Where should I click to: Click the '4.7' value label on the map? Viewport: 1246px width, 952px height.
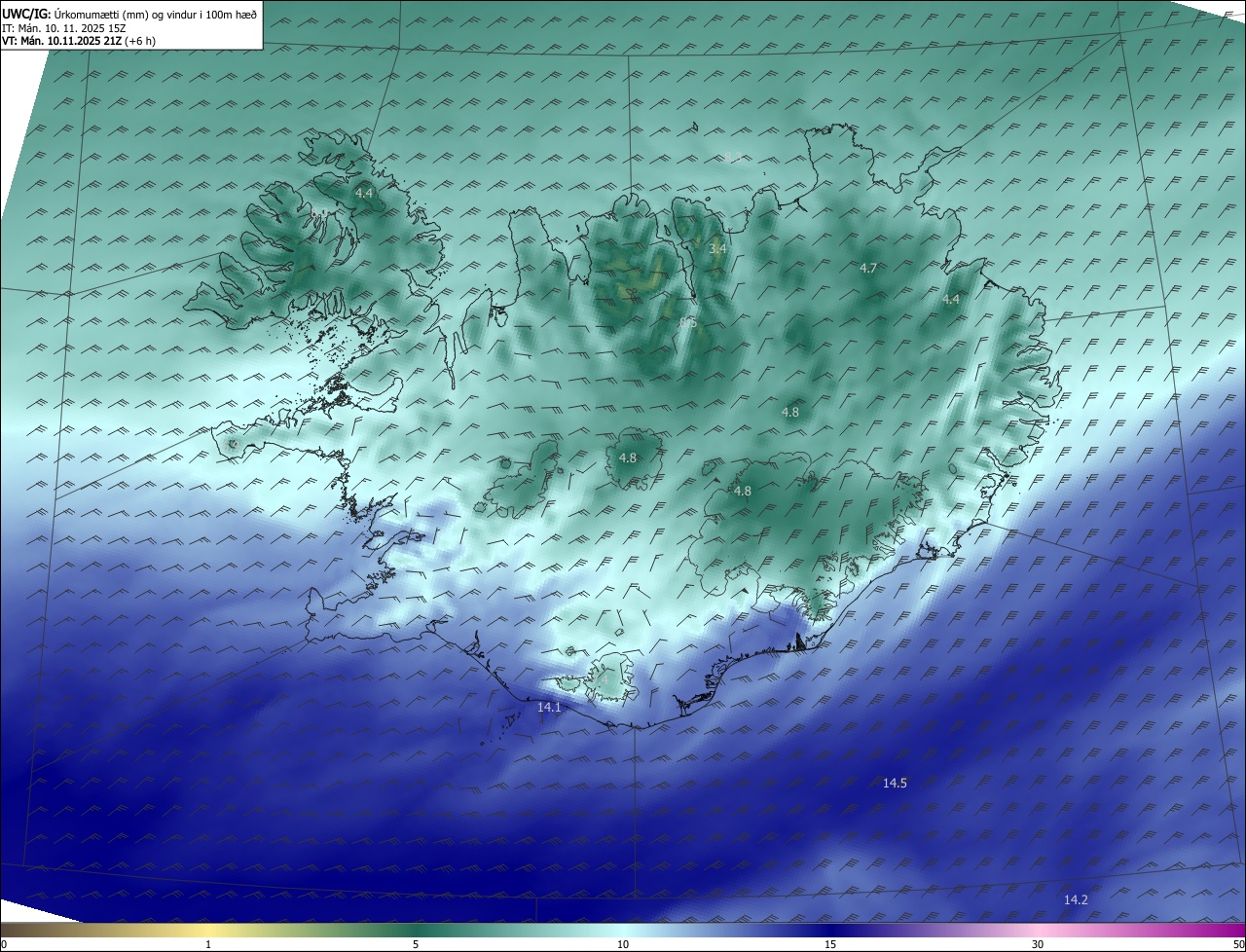click(868, 268)
